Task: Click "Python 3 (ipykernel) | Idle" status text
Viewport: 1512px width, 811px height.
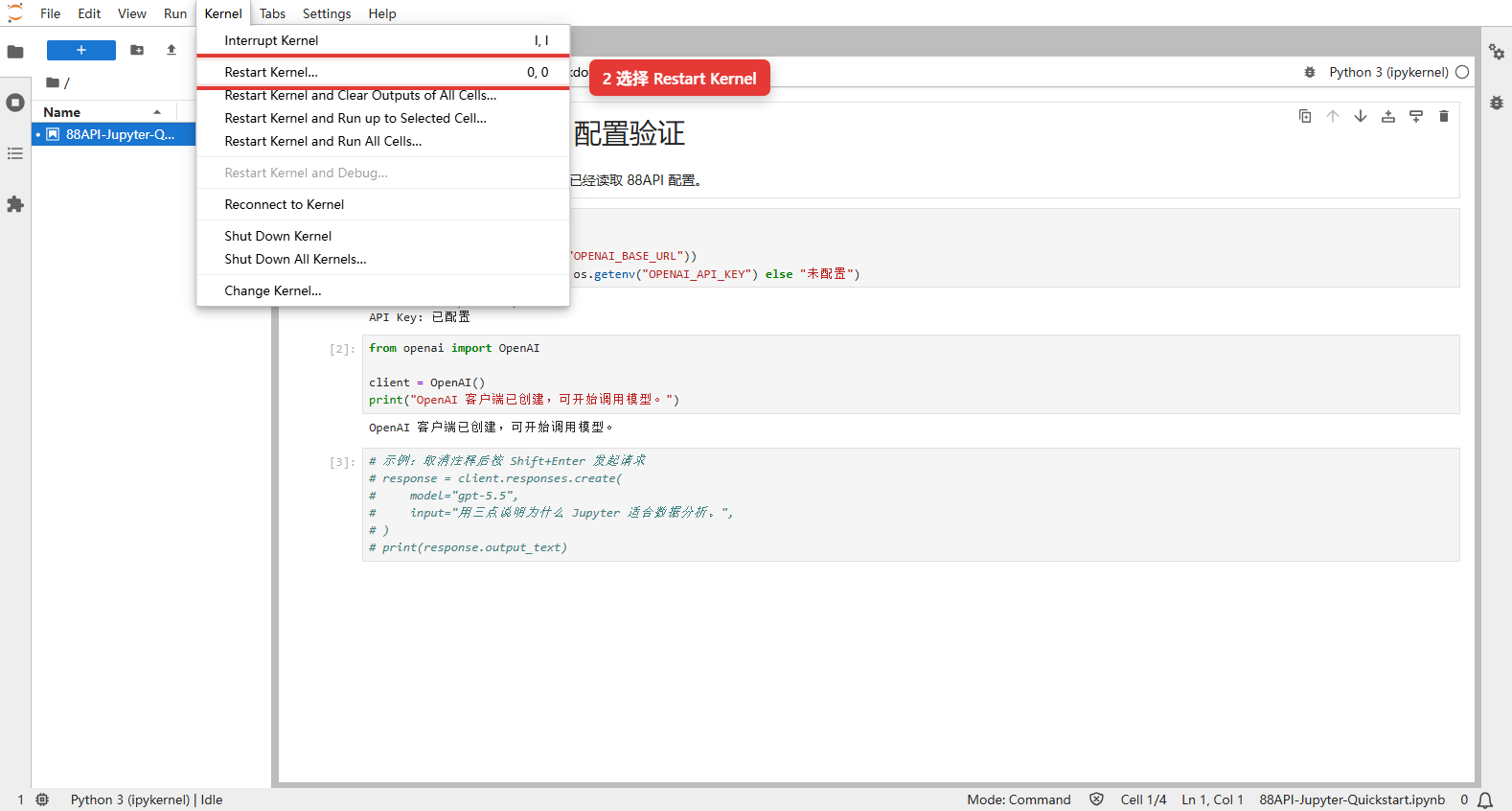Action: 147,799
